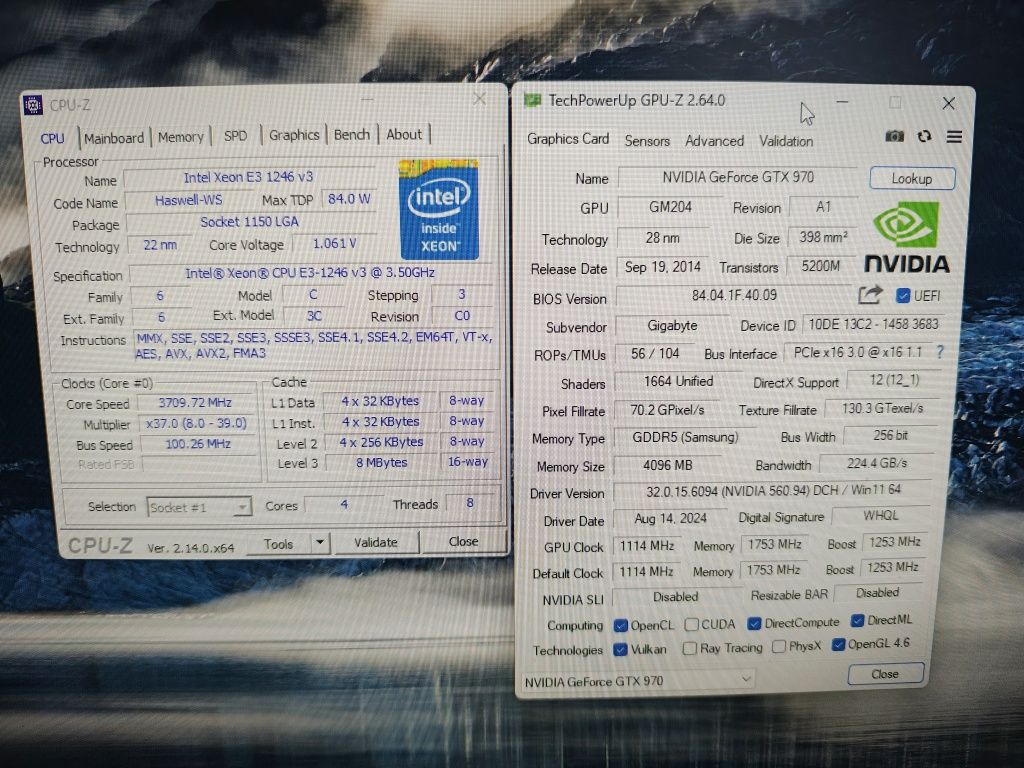Click the Intel Inside Xeon logo

point(439,209)
